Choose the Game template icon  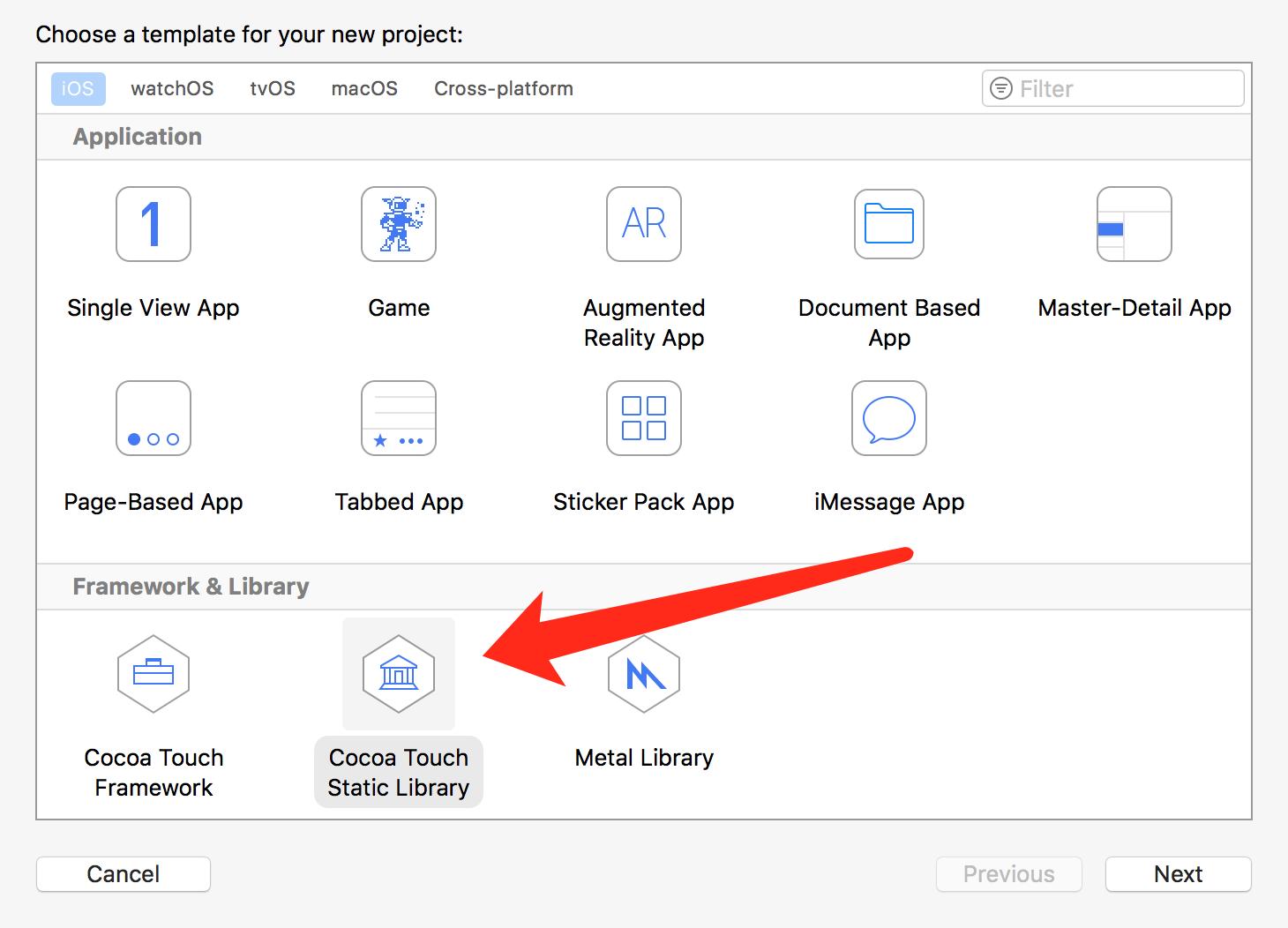click(x=399, y=224)
